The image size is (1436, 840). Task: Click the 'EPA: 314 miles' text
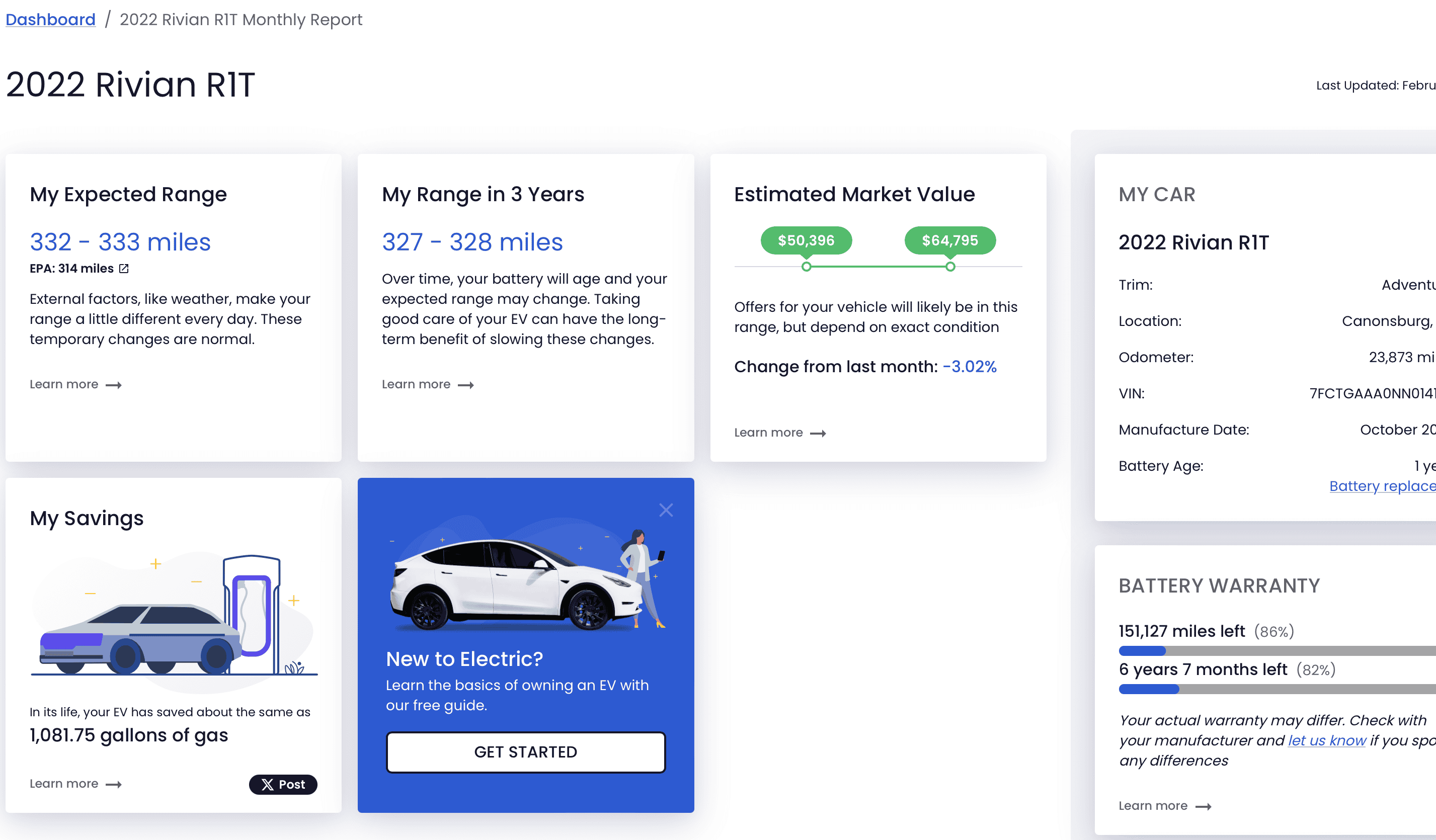(72, 268)
